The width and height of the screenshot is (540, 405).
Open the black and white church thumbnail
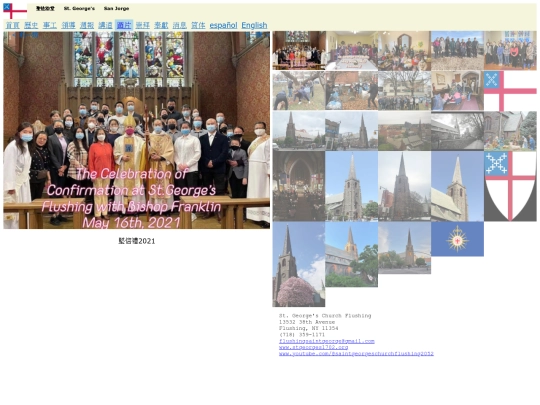[x=457, y=131]
